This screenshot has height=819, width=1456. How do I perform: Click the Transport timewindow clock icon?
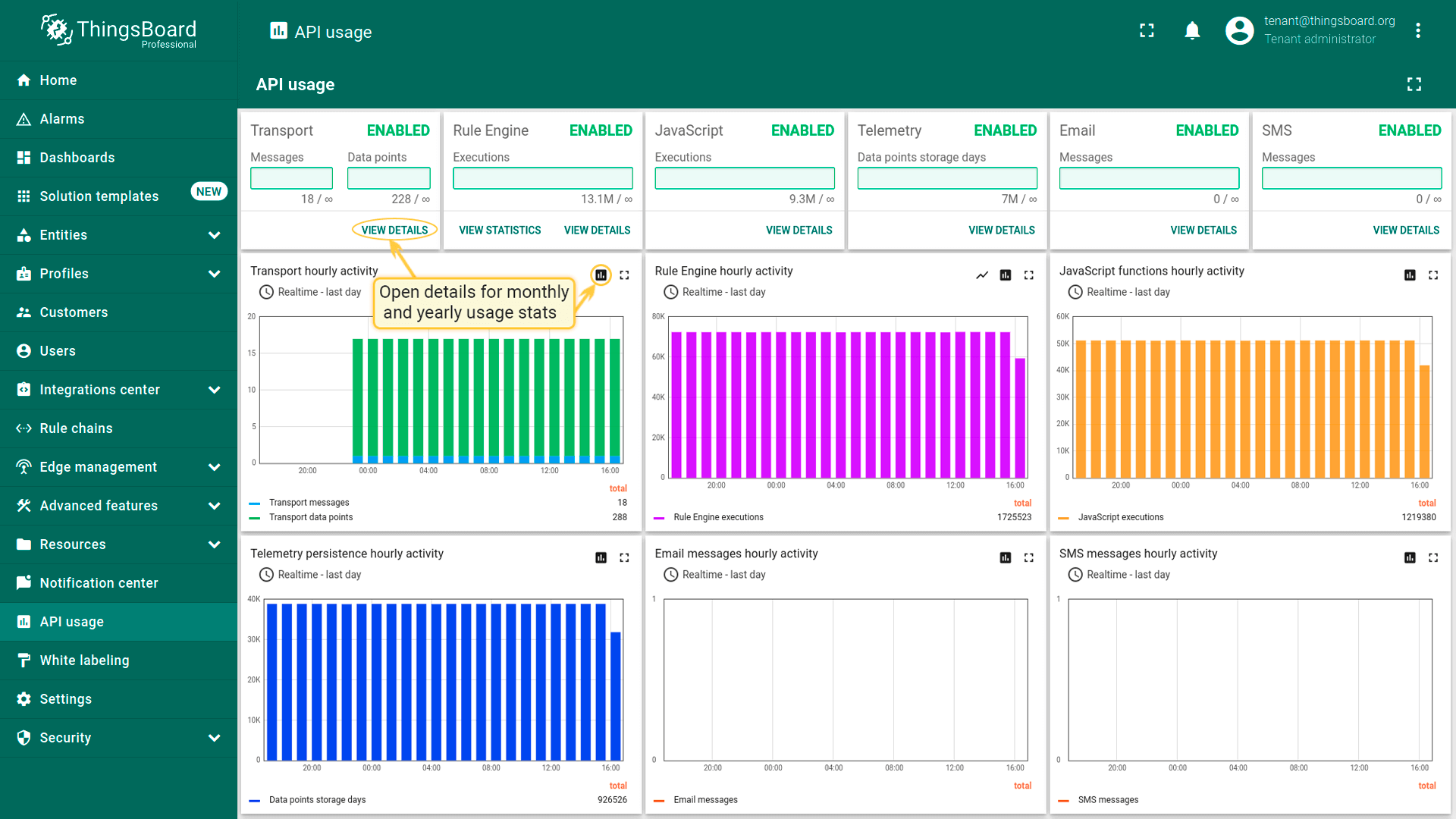266,292
